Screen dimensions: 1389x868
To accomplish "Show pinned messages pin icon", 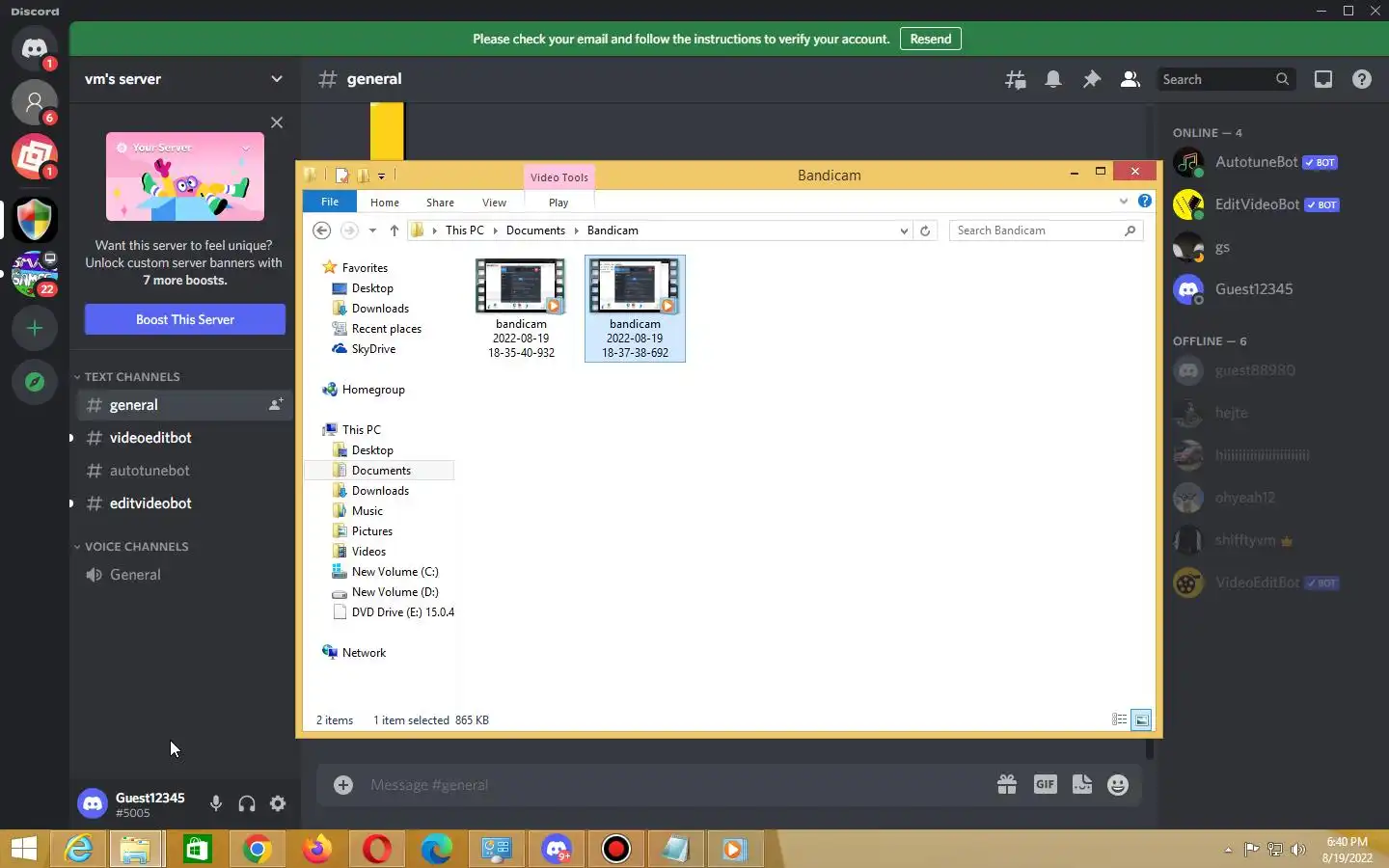I will 1092,80.
